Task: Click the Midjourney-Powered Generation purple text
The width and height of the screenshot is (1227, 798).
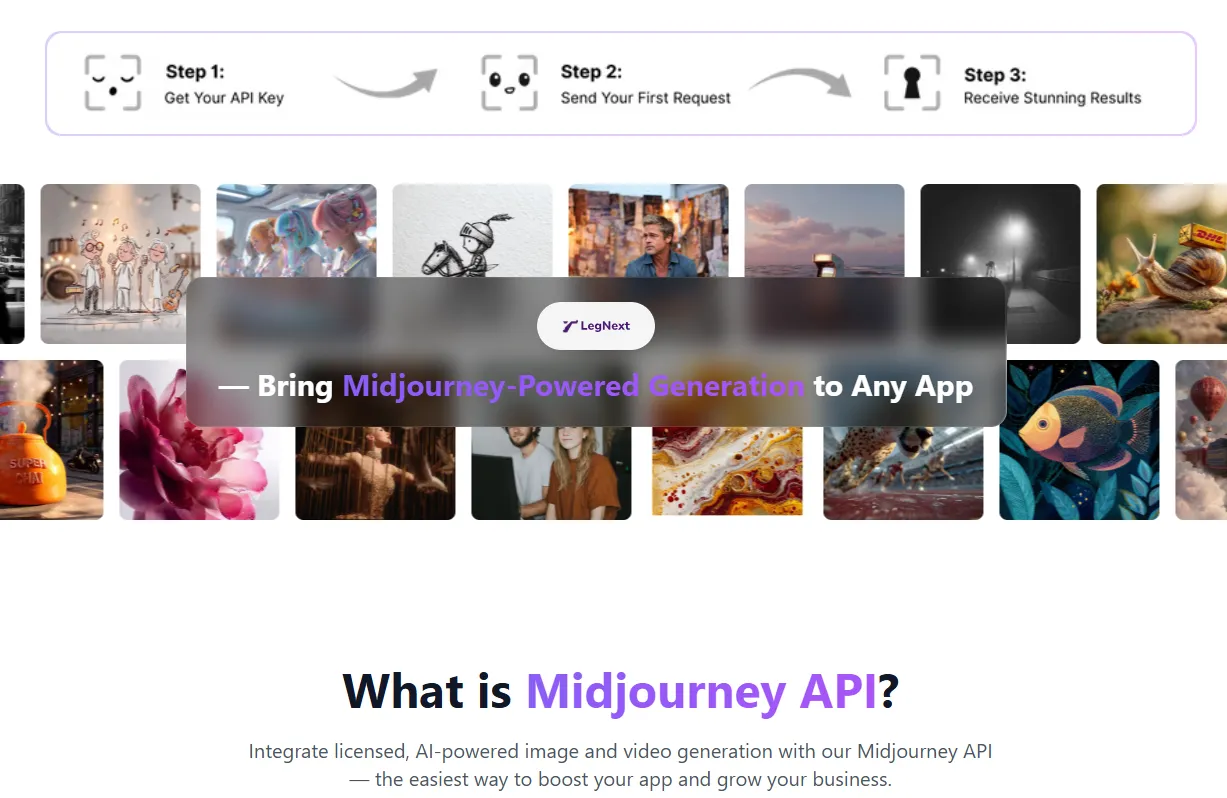Action: (x=573, y=386)
